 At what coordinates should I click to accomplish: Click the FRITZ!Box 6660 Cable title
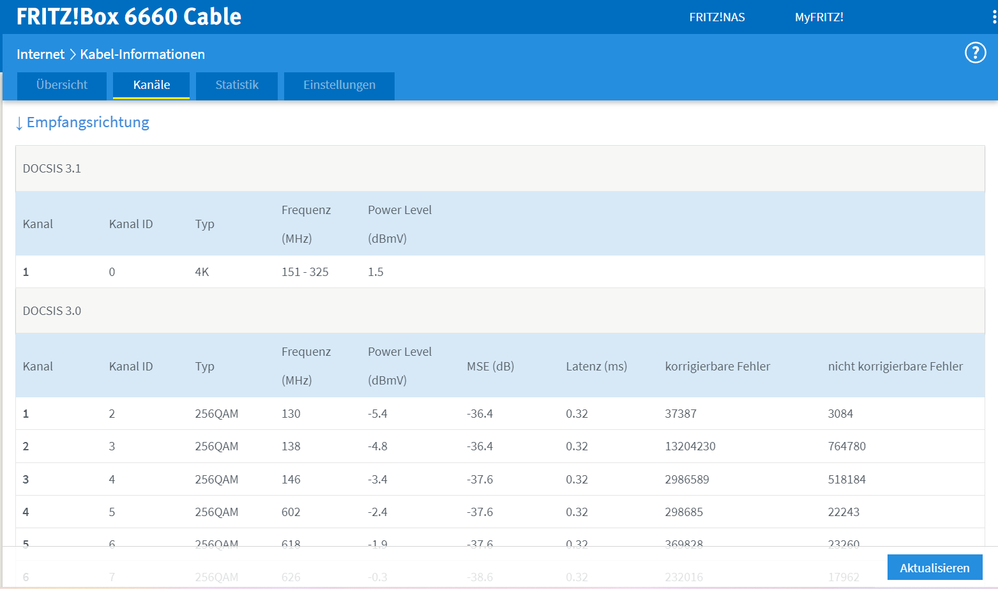(129, 17)
